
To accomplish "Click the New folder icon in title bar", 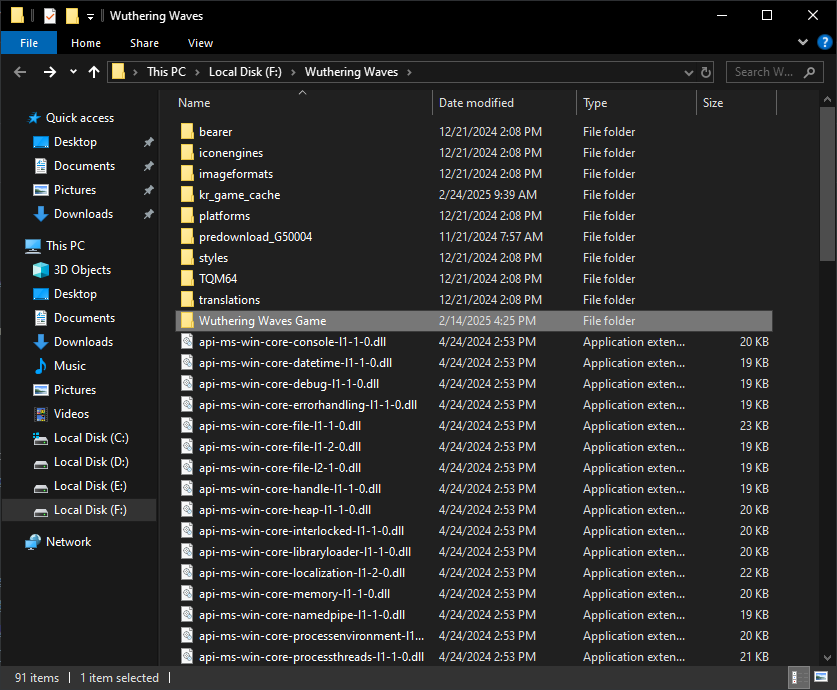I will (72, 16).
